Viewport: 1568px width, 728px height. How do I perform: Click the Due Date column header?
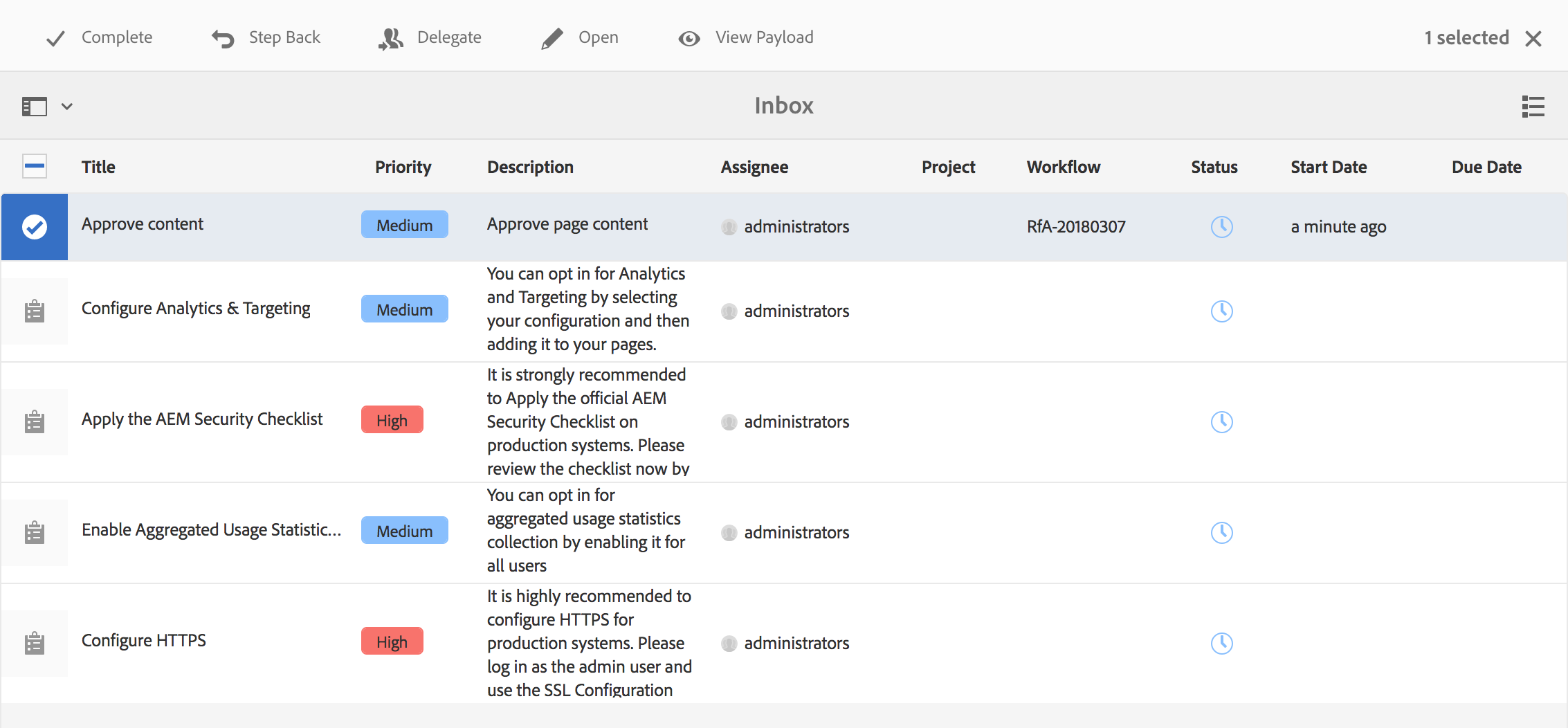point(1486,167)
